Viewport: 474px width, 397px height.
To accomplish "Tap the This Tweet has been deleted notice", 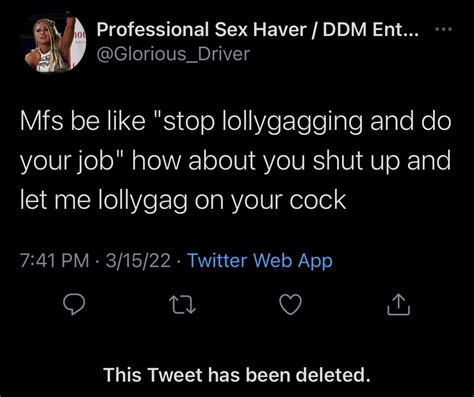I will pos(237,375).
